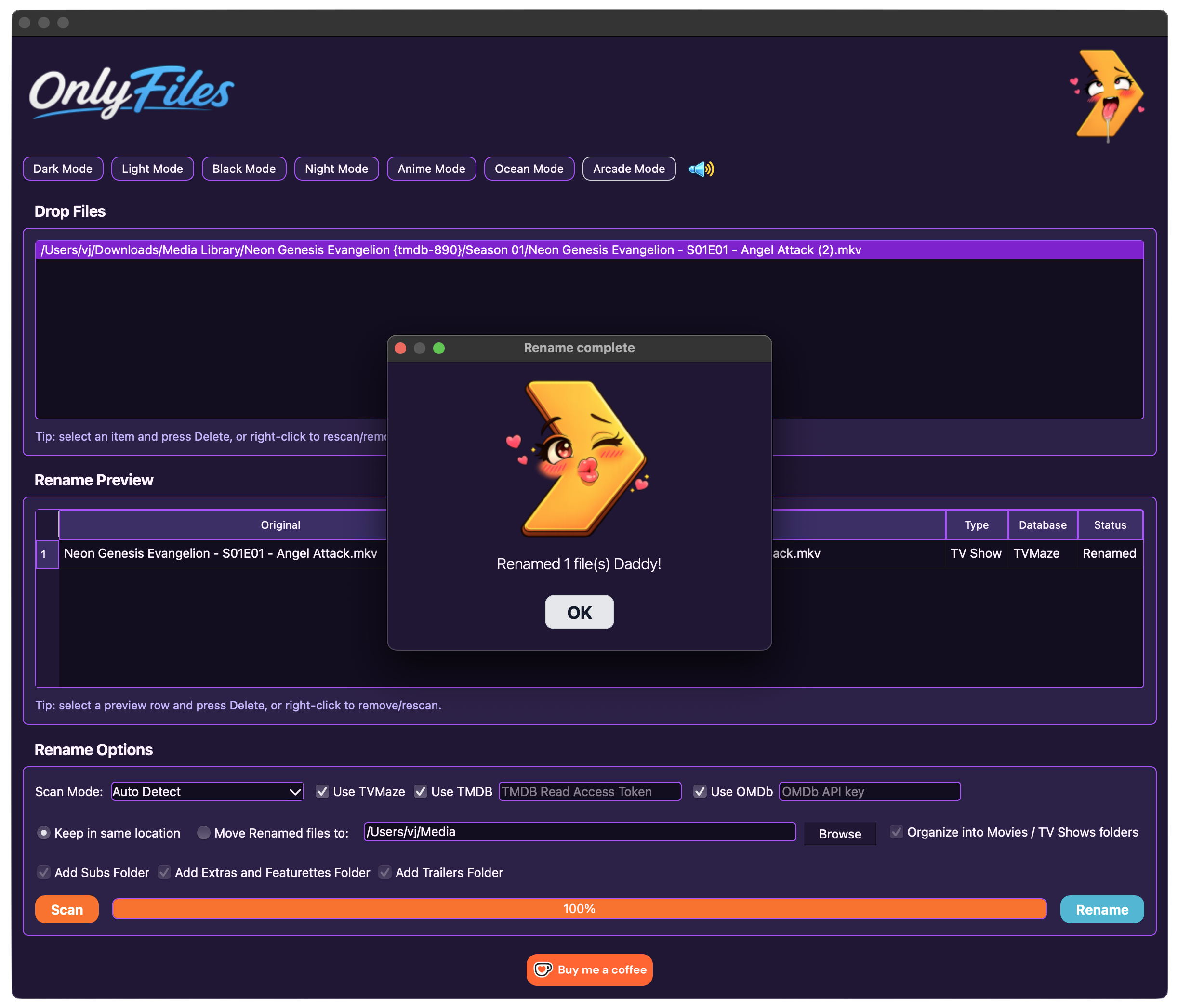Click the OMDb API key field
The width and height of the screenshot is (1178, 1008).
coord(869,791)
